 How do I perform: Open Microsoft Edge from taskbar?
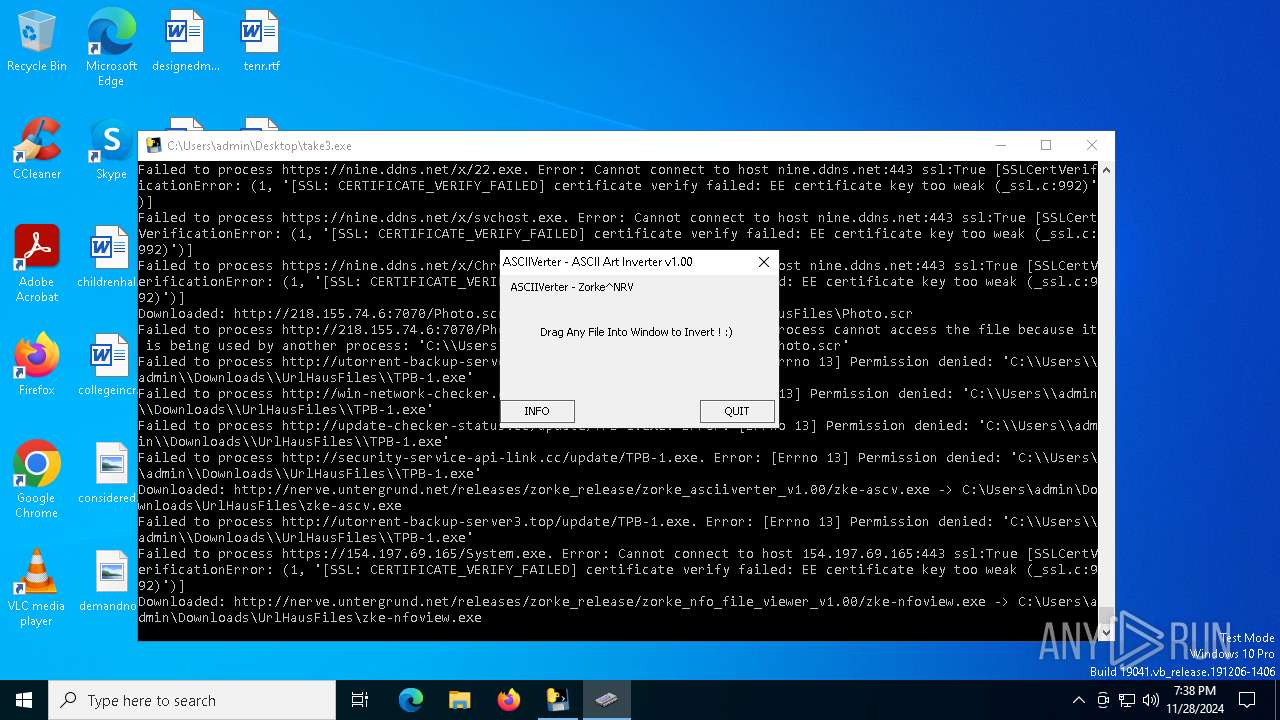coord(411,700)
